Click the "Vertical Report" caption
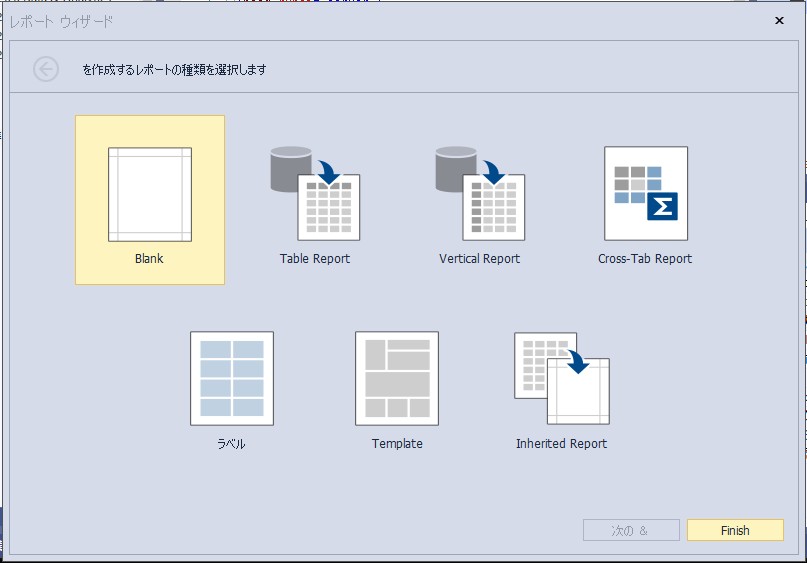This screenshot has width=807, height=563. point(480,259)
